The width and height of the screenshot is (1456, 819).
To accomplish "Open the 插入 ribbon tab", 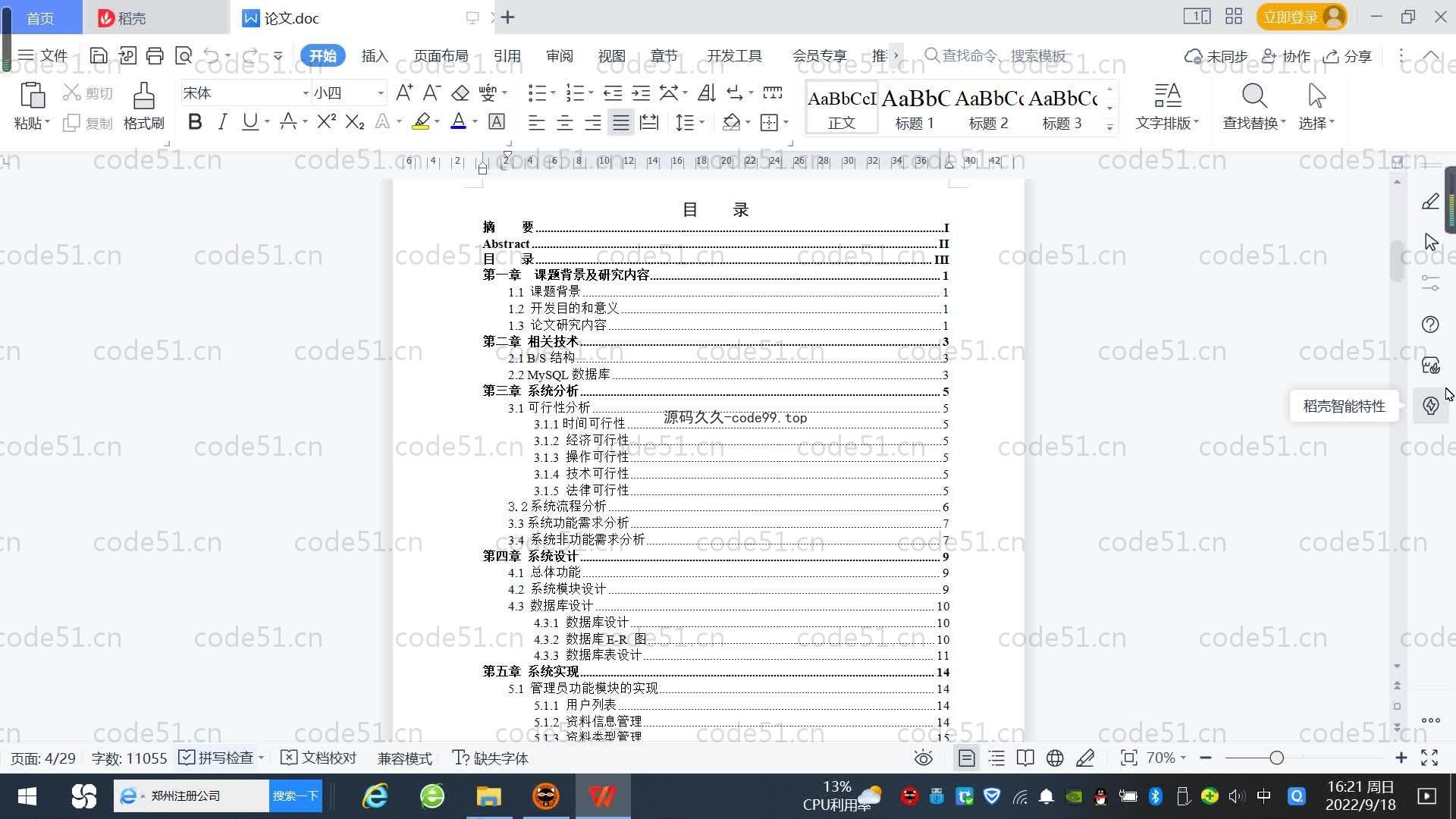I will tap(375, 55).
